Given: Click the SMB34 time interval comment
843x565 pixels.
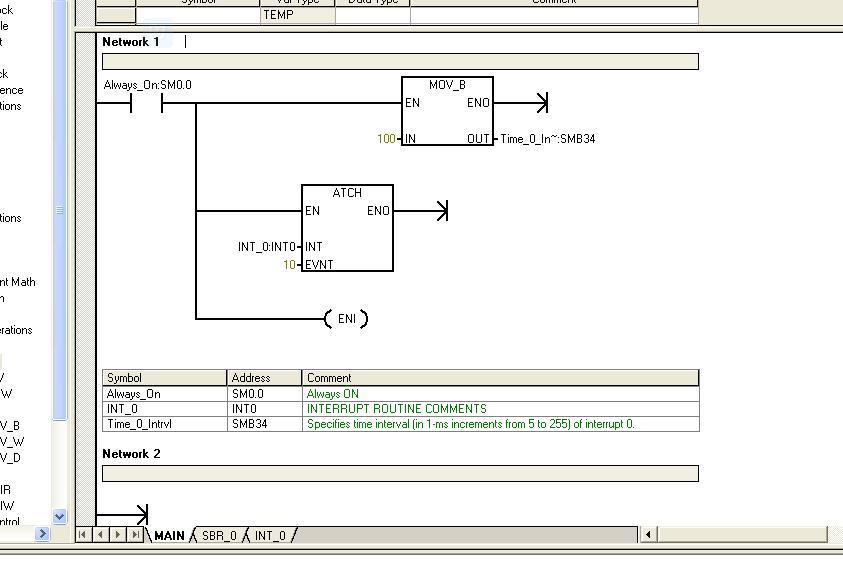Looking at the screenshot, I should (501, 424).
